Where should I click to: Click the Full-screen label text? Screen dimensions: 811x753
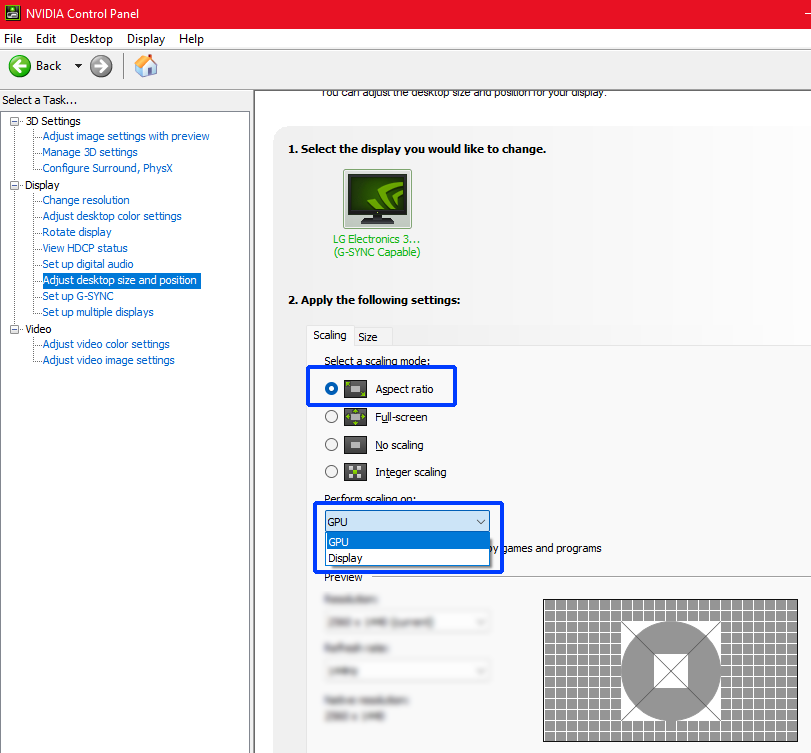click(401, 417)
